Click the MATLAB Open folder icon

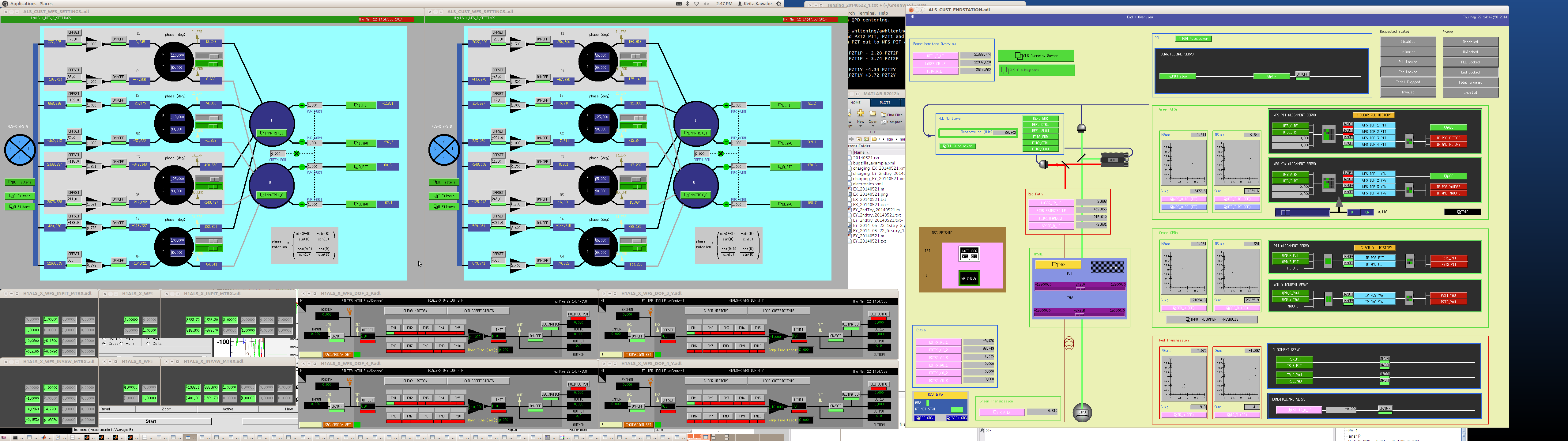point(873,114)
